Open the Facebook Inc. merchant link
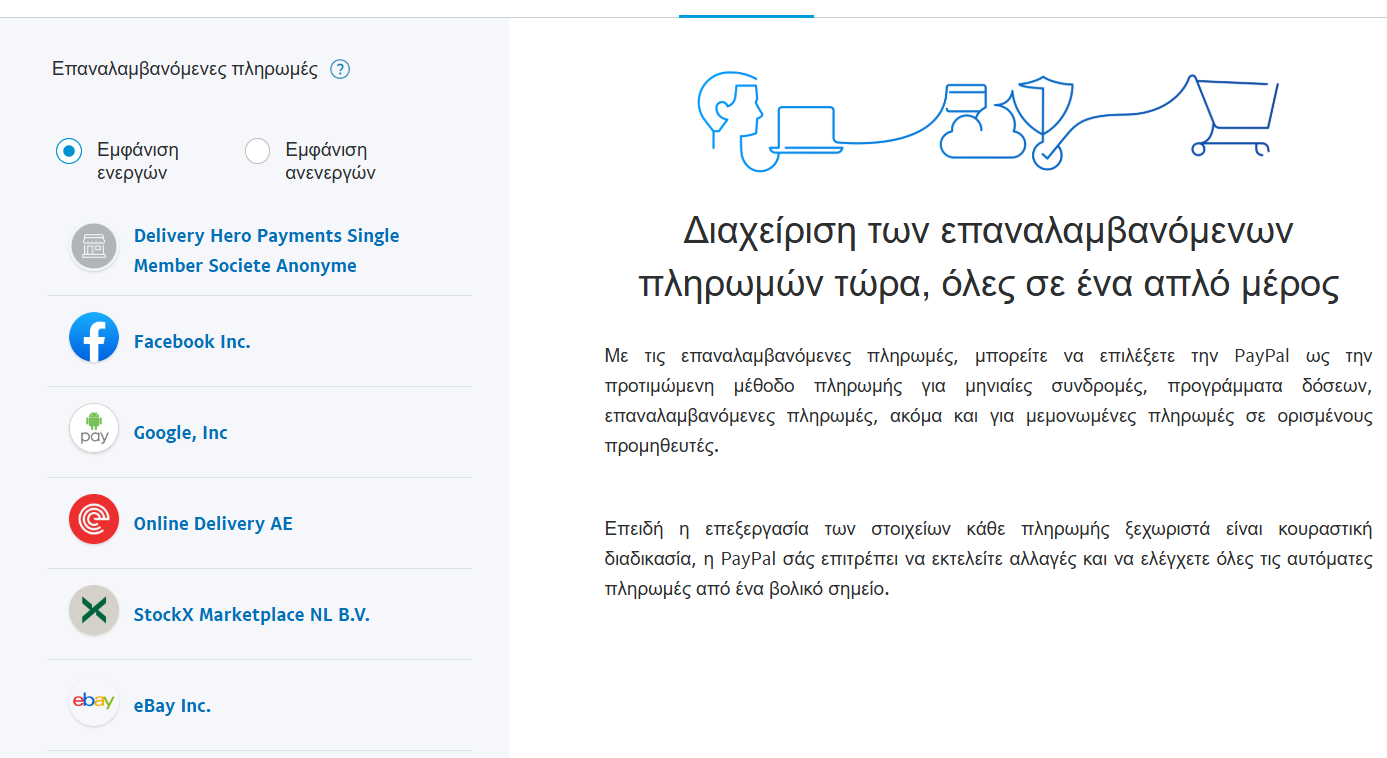The height and width of the screenshot is (758, 1387). pyautogui.click(x=192, y=342)
